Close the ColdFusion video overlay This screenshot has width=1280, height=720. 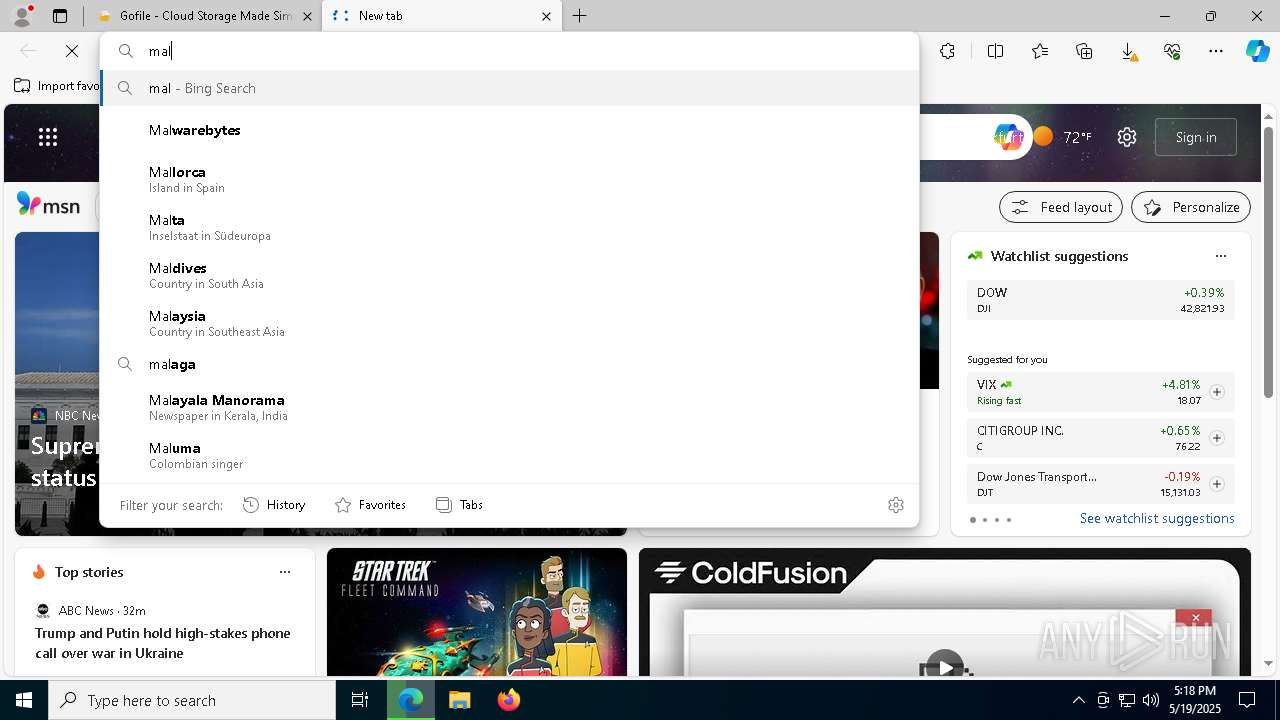coord(1195,618)
